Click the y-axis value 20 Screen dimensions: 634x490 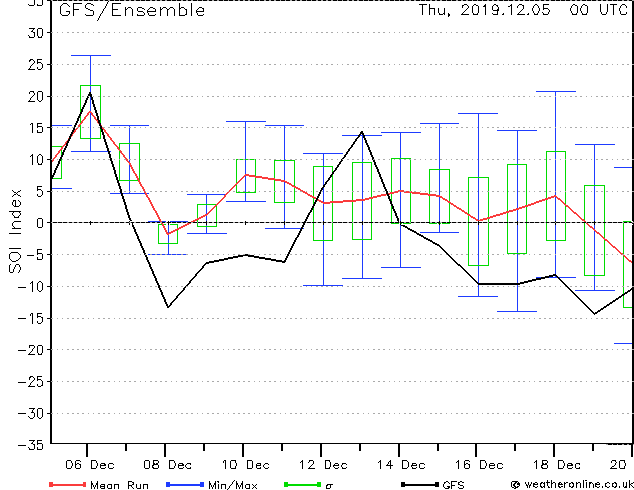[x=34, y=96]
